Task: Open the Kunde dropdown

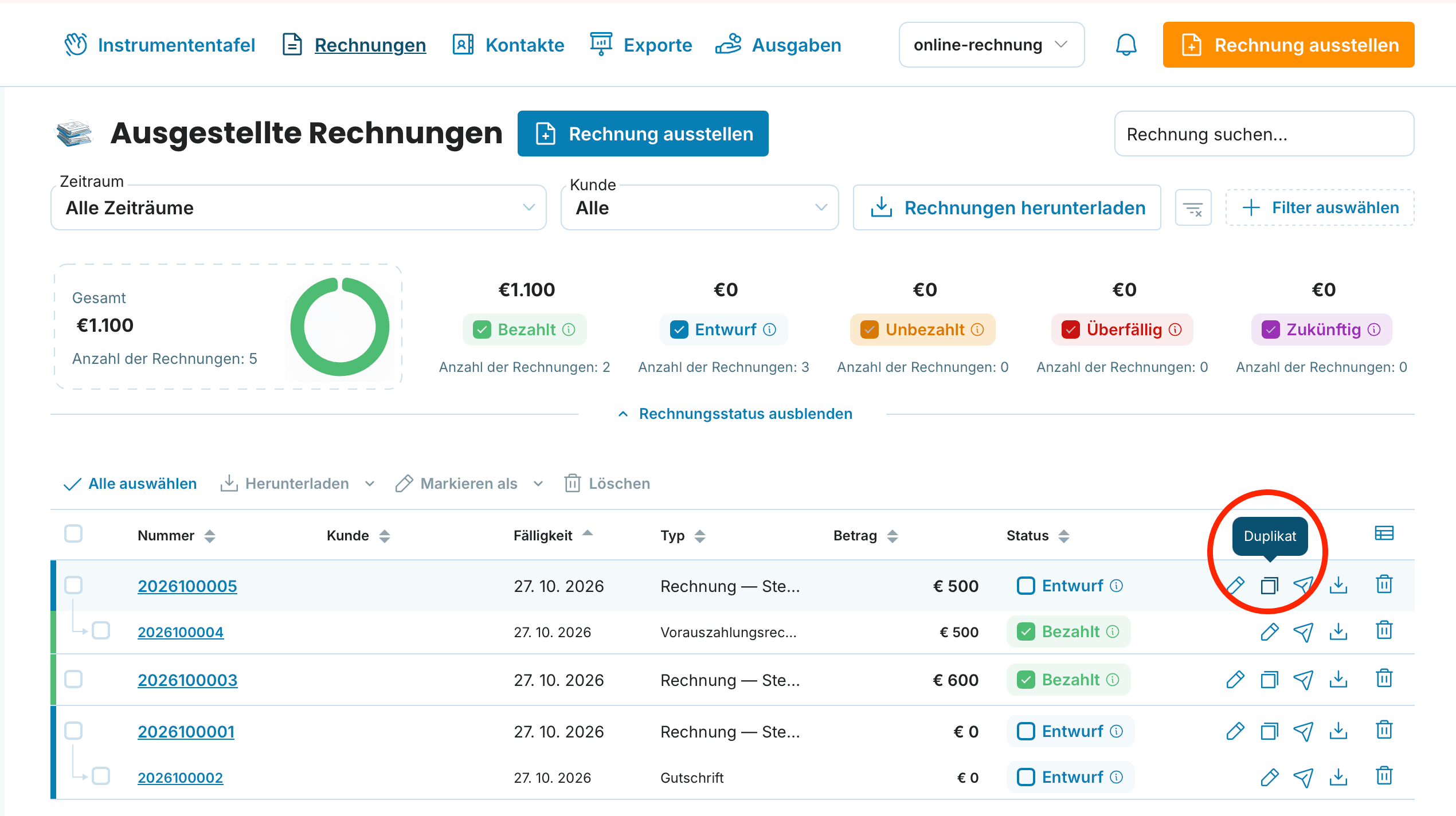Action: click(x=699, y=207)
